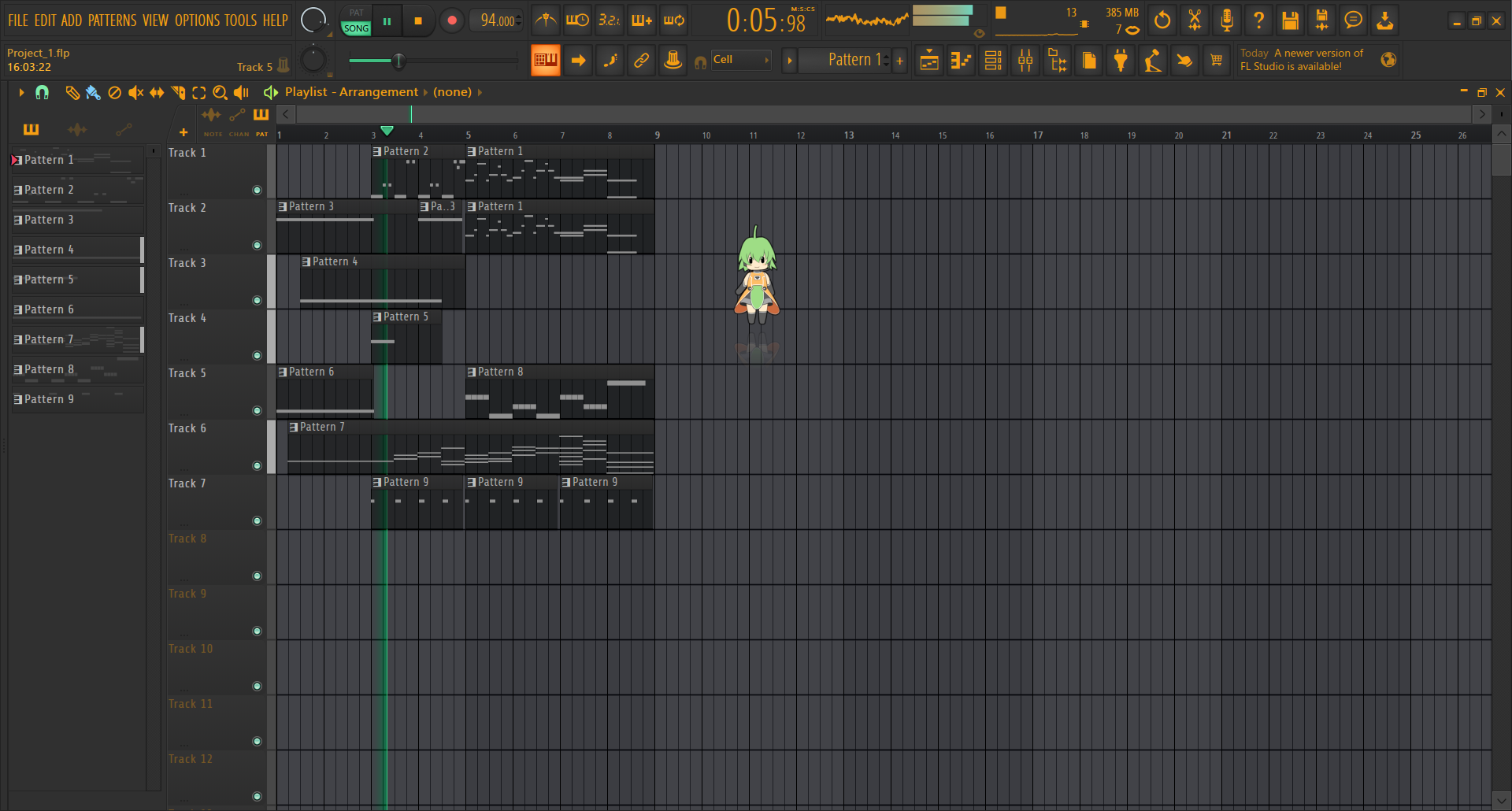Open the Playlist - Arrangement dropdown
1512x811 pixels.
coord(352,92)
